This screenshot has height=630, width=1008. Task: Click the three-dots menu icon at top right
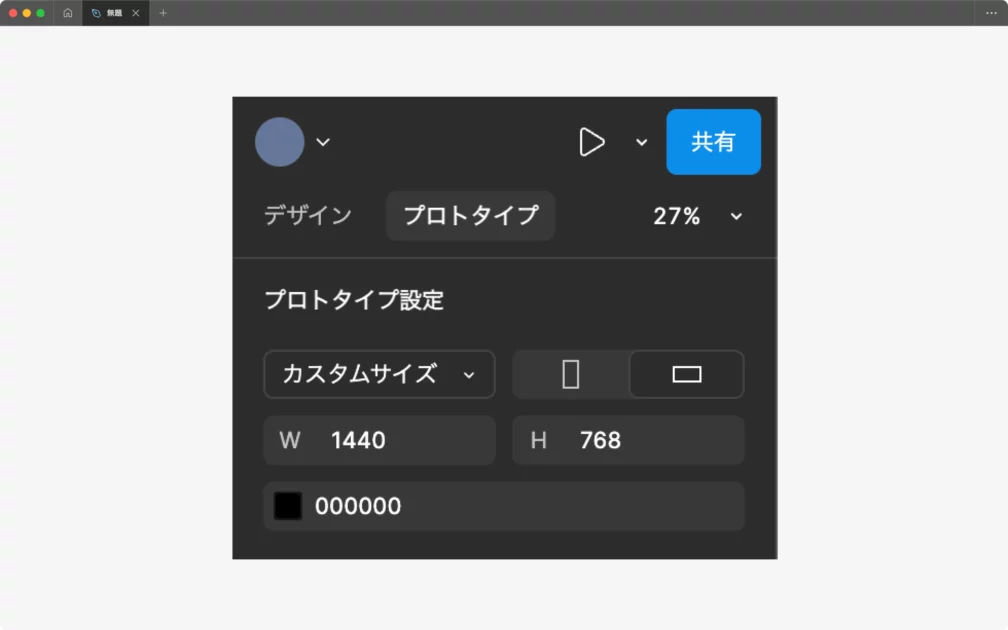point(991,13)
